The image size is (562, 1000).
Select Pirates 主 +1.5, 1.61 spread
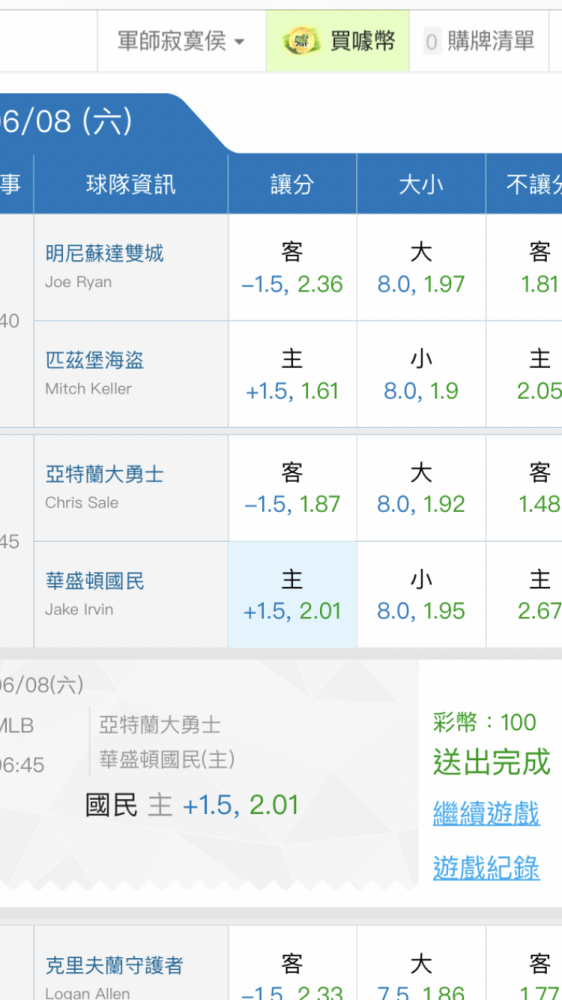tap(292, 374)
